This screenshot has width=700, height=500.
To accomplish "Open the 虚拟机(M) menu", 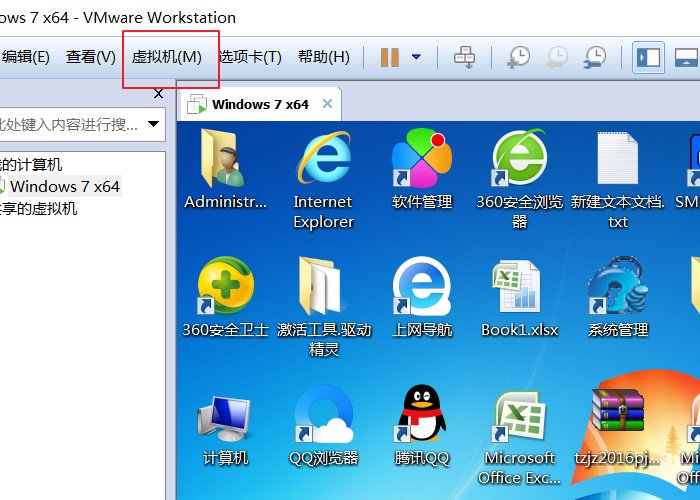I will (x=167, y=57).
